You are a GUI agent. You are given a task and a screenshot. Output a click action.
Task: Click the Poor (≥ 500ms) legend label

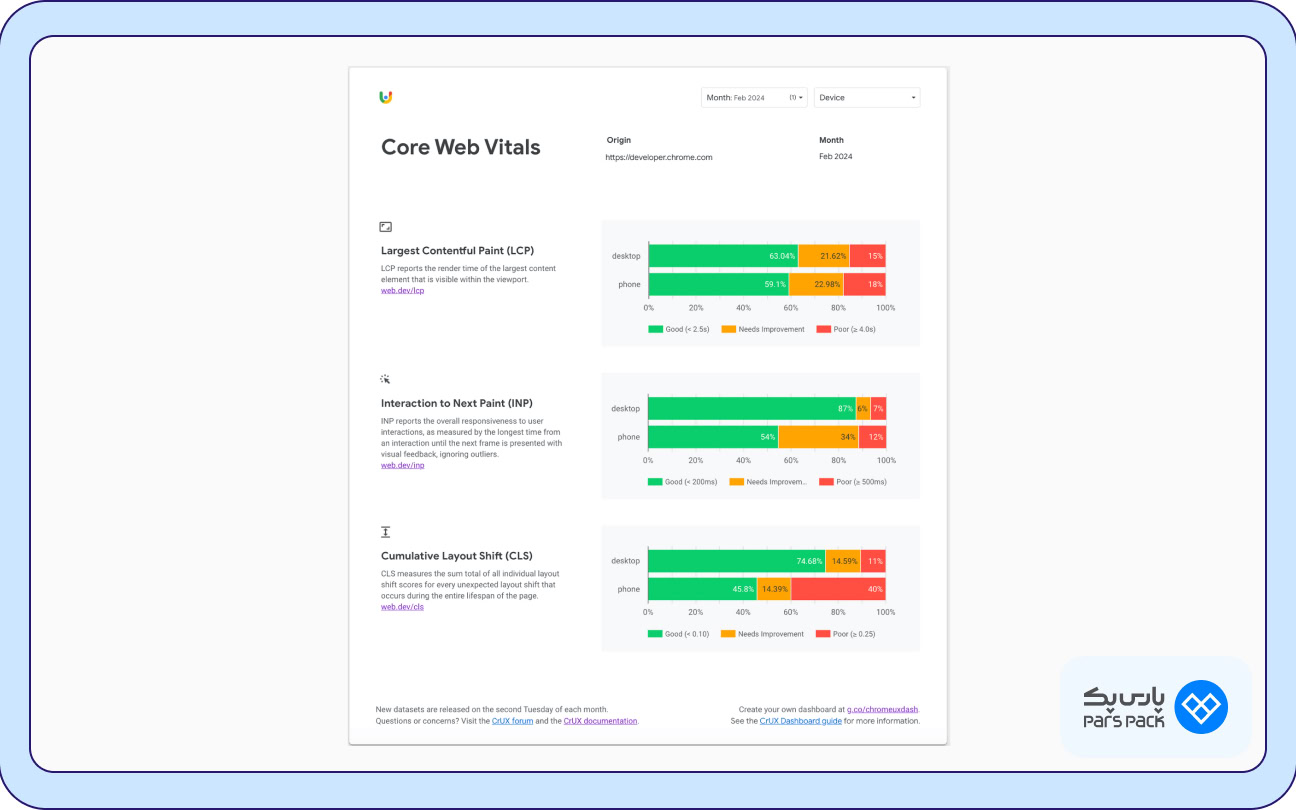861,482
